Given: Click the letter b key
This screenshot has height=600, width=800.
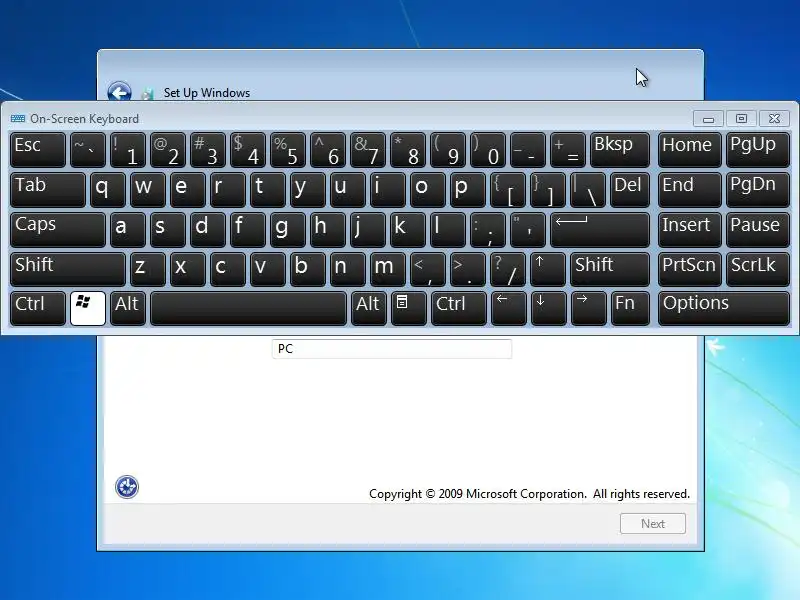Looking at the screenshot, I should [x=308, y=269].
